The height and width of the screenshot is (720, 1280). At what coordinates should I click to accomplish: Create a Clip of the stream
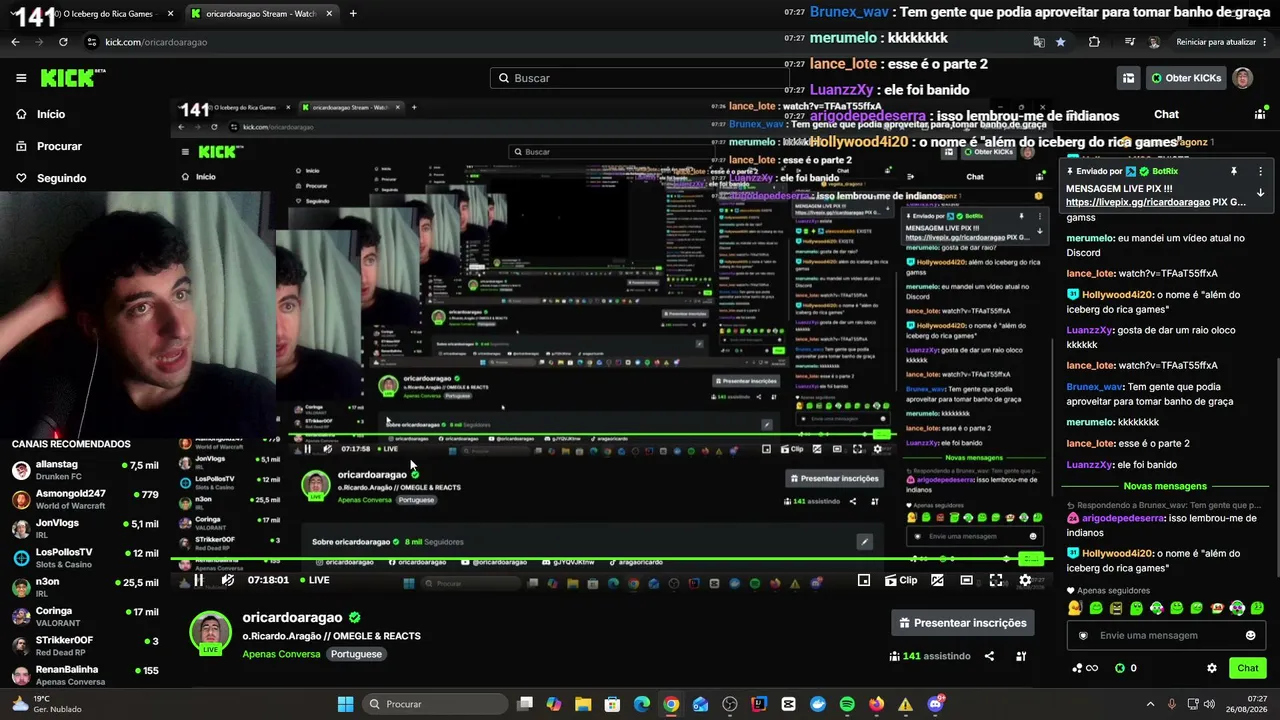pos(901,580)
